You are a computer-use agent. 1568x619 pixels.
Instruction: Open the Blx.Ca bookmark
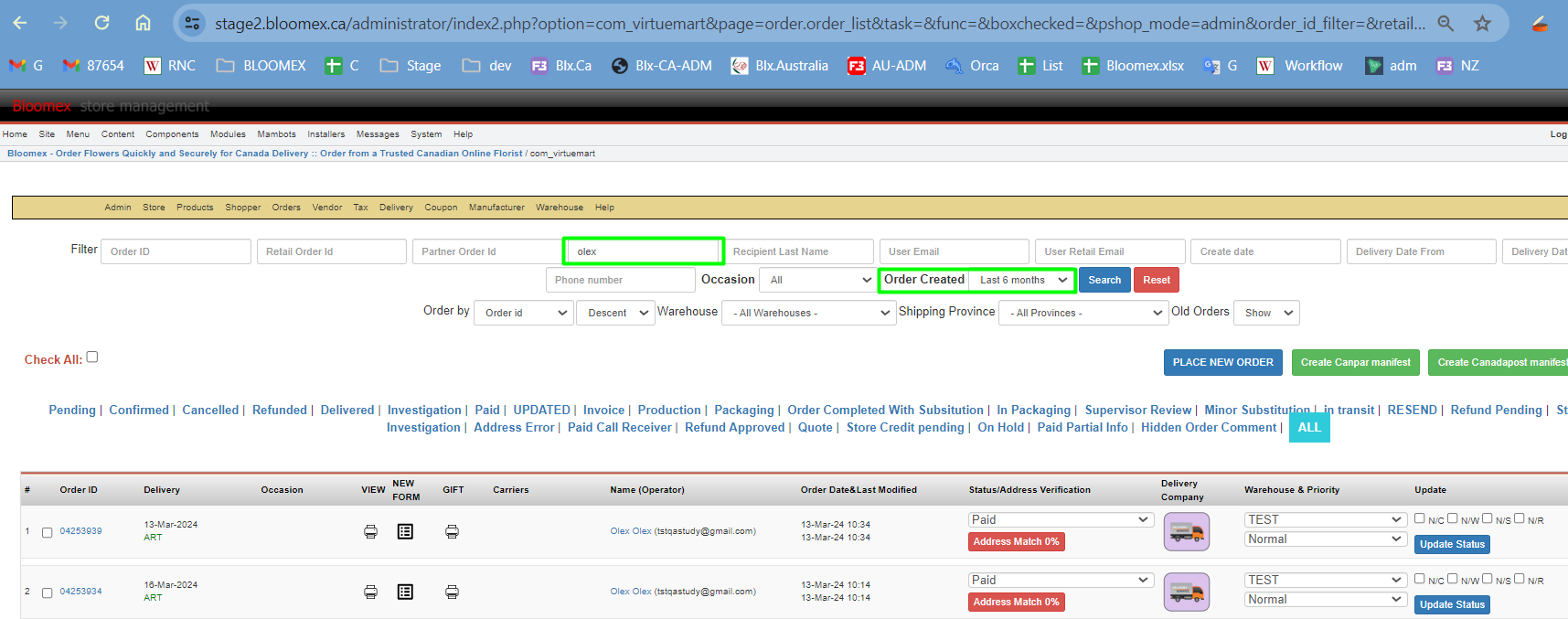click(x=561, y=65)
